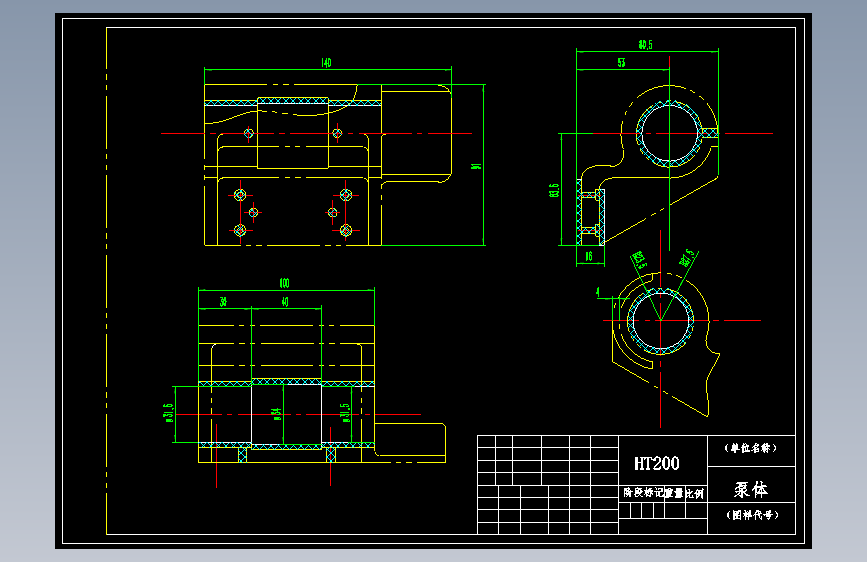Click the 53 dimension in side view
The image size is (867, 562).
tap(621, 63)
